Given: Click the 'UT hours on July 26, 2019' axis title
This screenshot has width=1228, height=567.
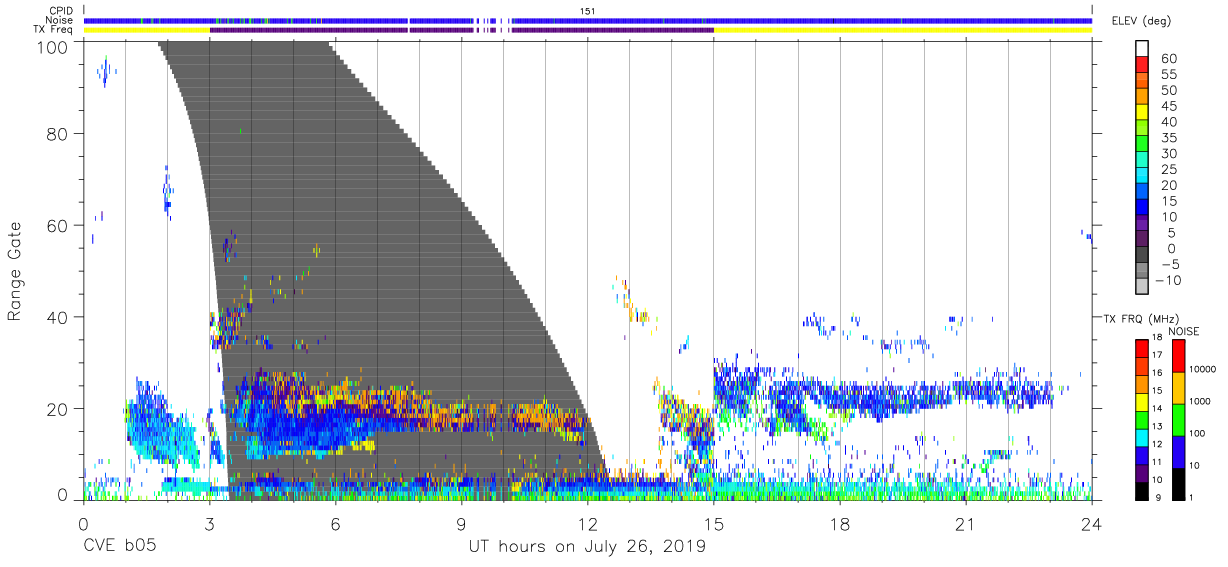Looking at the screenshot, I should [587, 546].
